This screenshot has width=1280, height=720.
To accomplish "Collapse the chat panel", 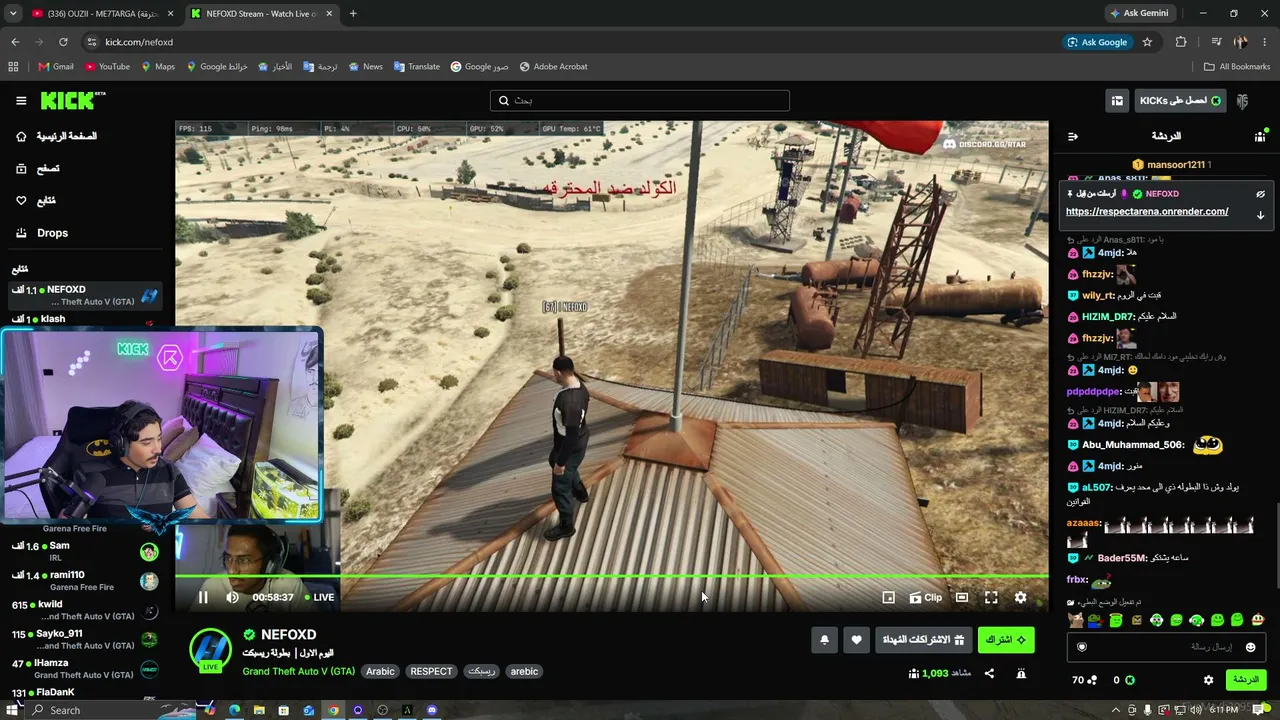I will pyautogui.click(x=1073, y=136).
